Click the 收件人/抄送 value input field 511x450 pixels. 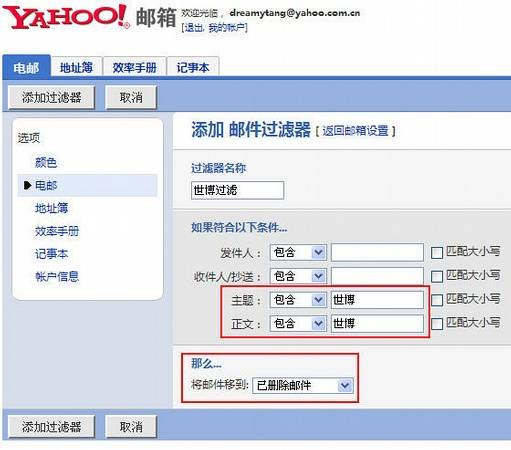(377, 276)
